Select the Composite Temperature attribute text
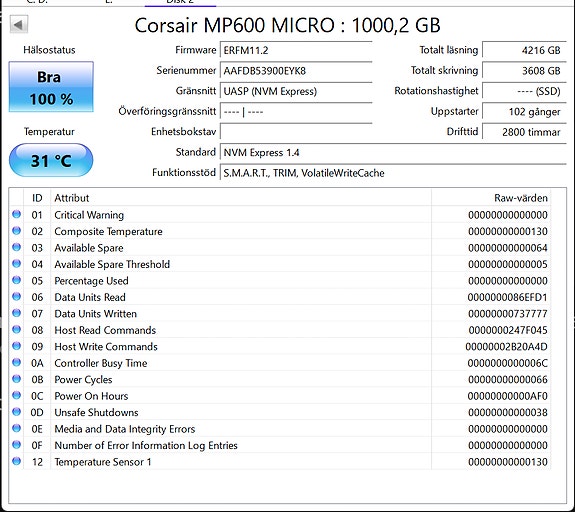The height and width of the screenshot is (512, 575). [108, 231]
